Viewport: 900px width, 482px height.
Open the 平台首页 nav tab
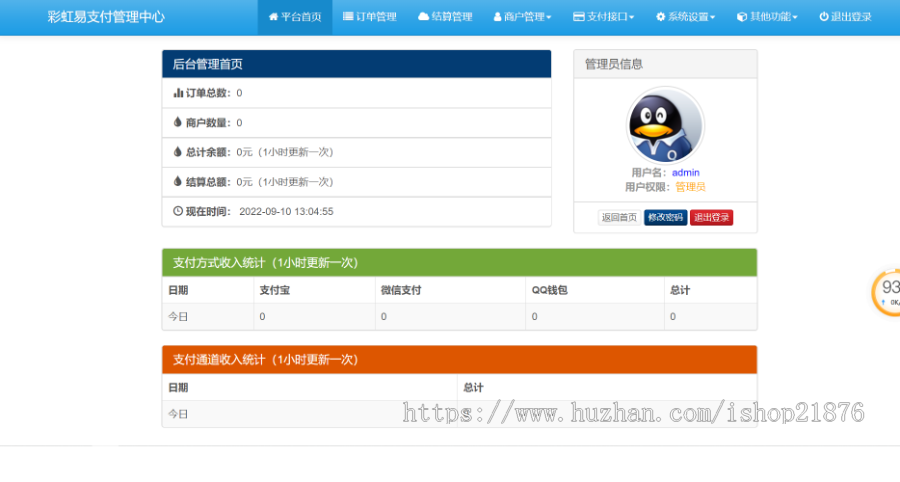(x=294, y=17)
